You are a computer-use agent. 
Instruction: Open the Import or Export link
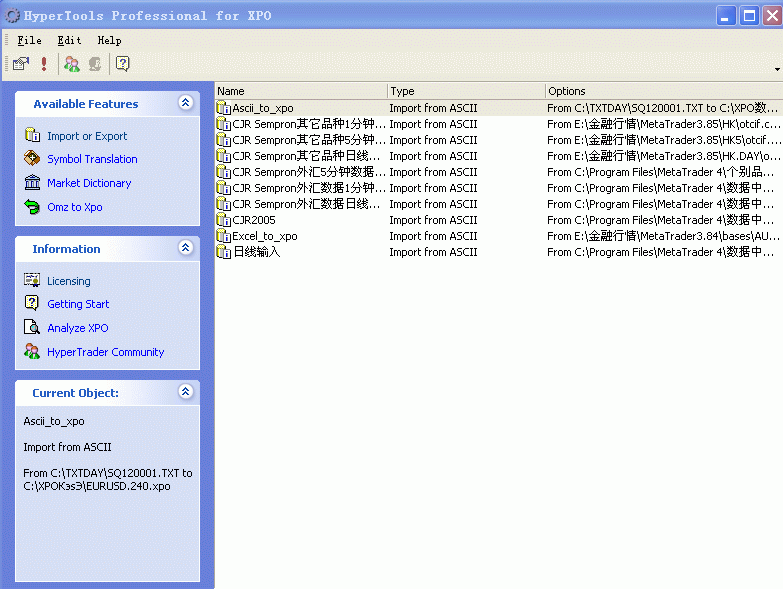pyautogui.click(x=87, y=136)
